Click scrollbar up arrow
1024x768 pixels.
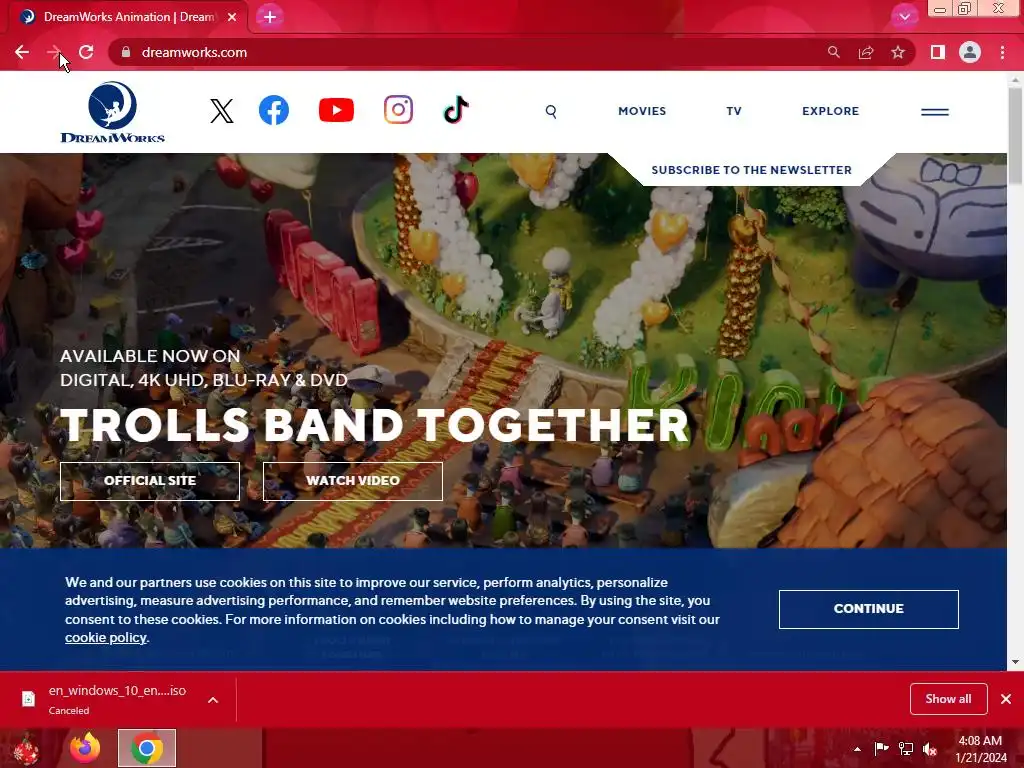point(1015,79)
